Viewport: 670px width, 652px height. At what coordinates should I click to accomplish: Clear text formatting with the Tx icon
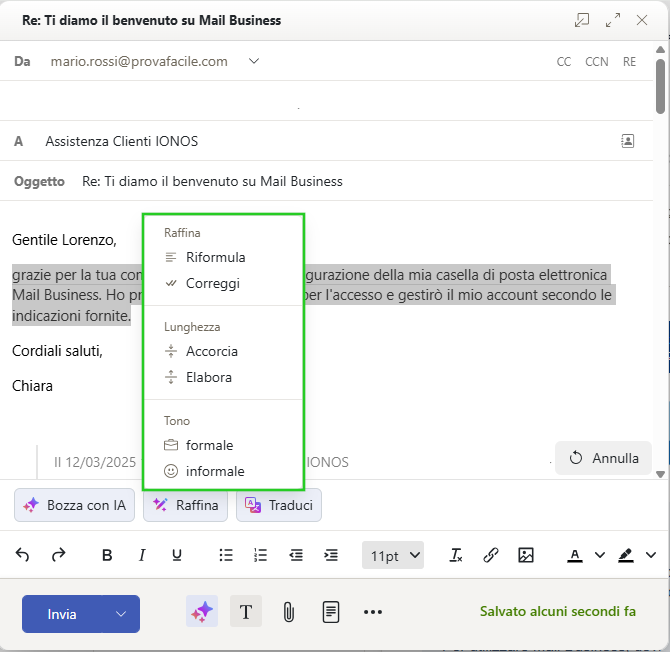[456, 555]
